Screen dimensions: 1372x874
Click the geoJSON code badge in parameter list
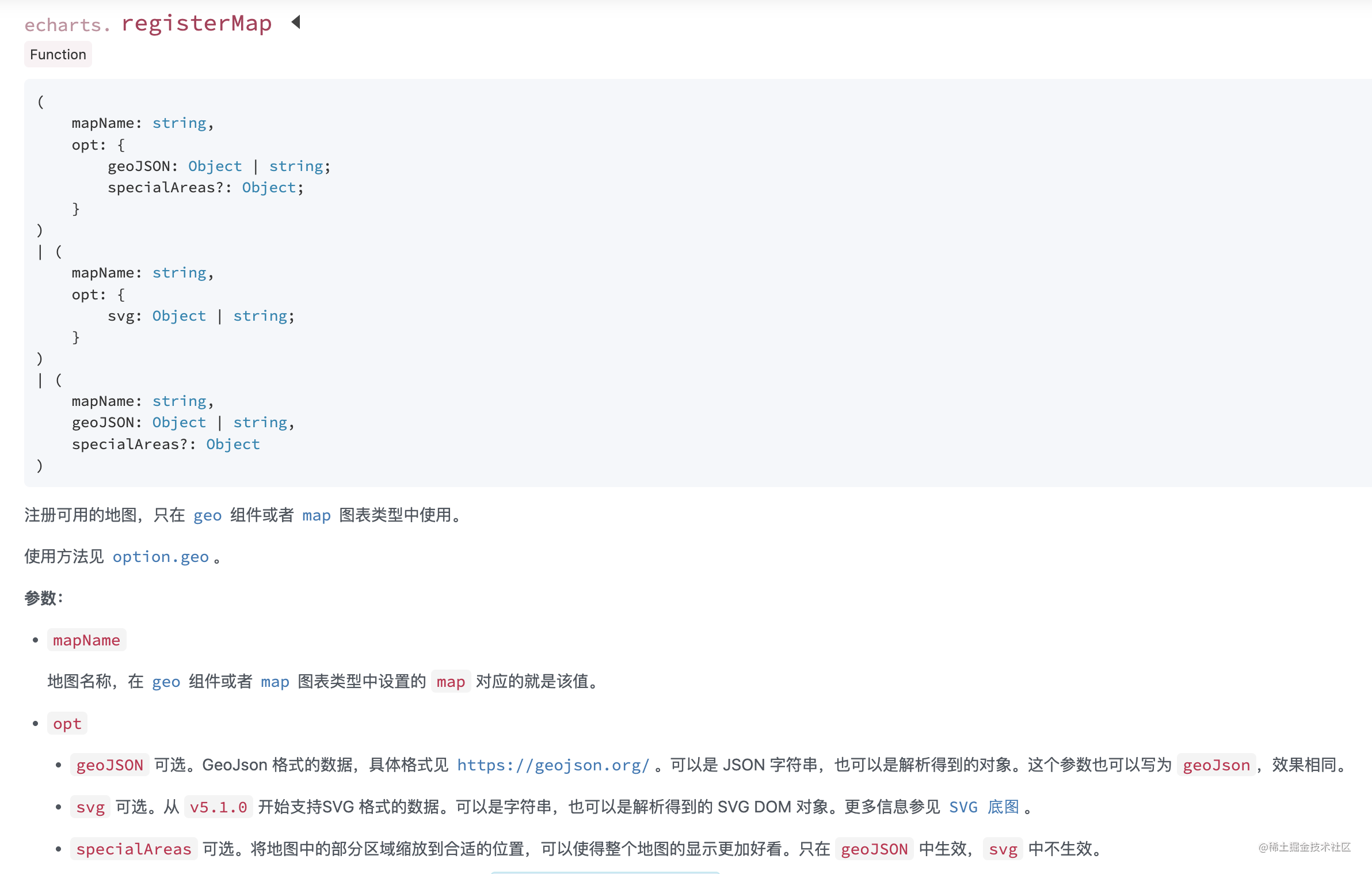[110, 765]
